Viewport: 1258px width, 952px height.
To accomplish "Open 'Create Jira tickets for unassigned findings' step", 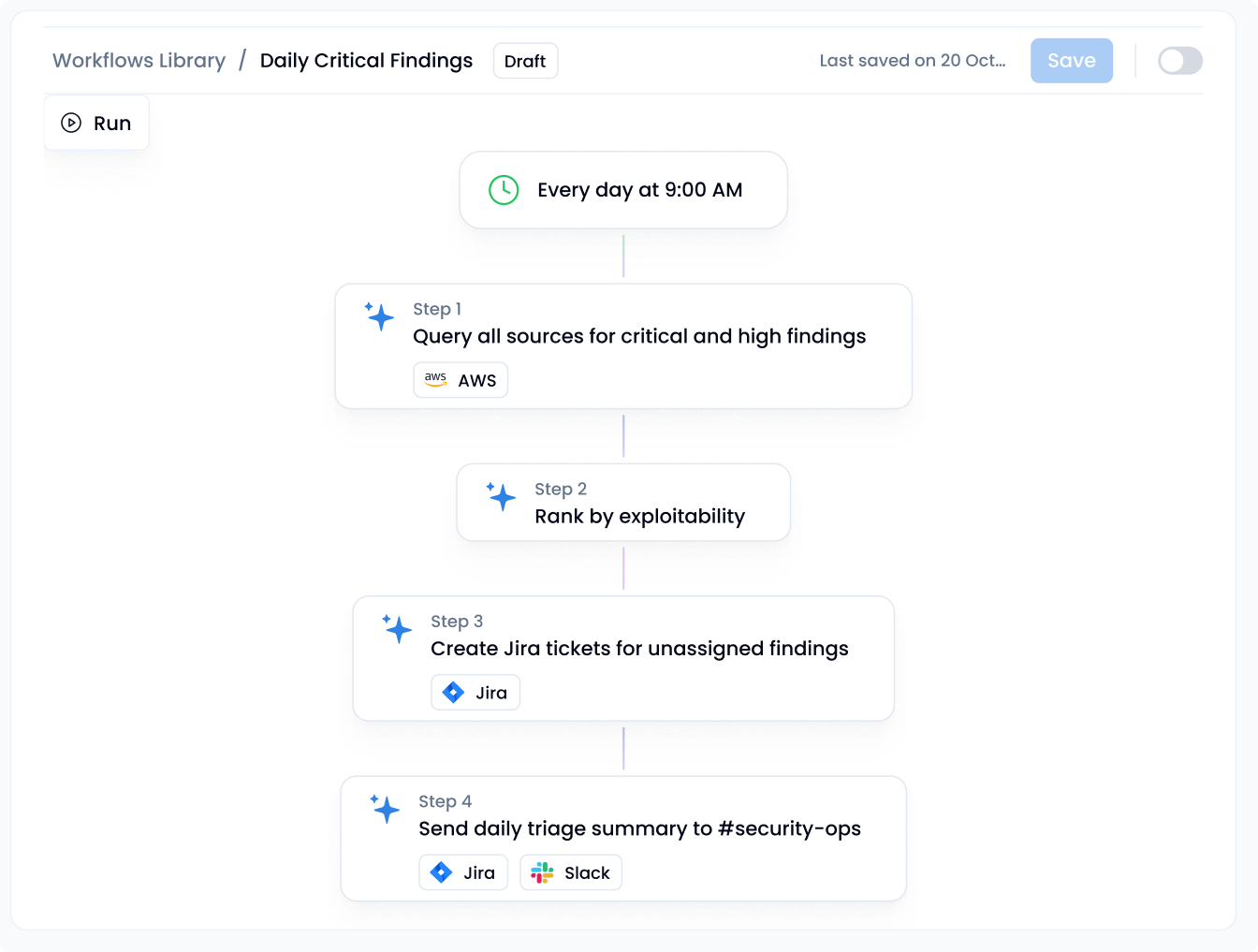I will (x=639, y=649).
